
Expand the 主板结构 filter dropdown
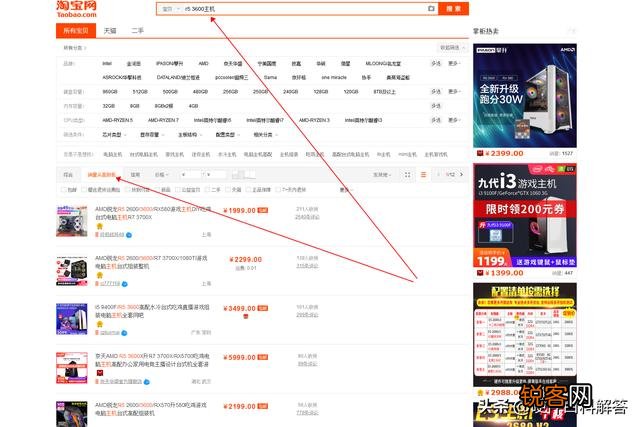190,135
